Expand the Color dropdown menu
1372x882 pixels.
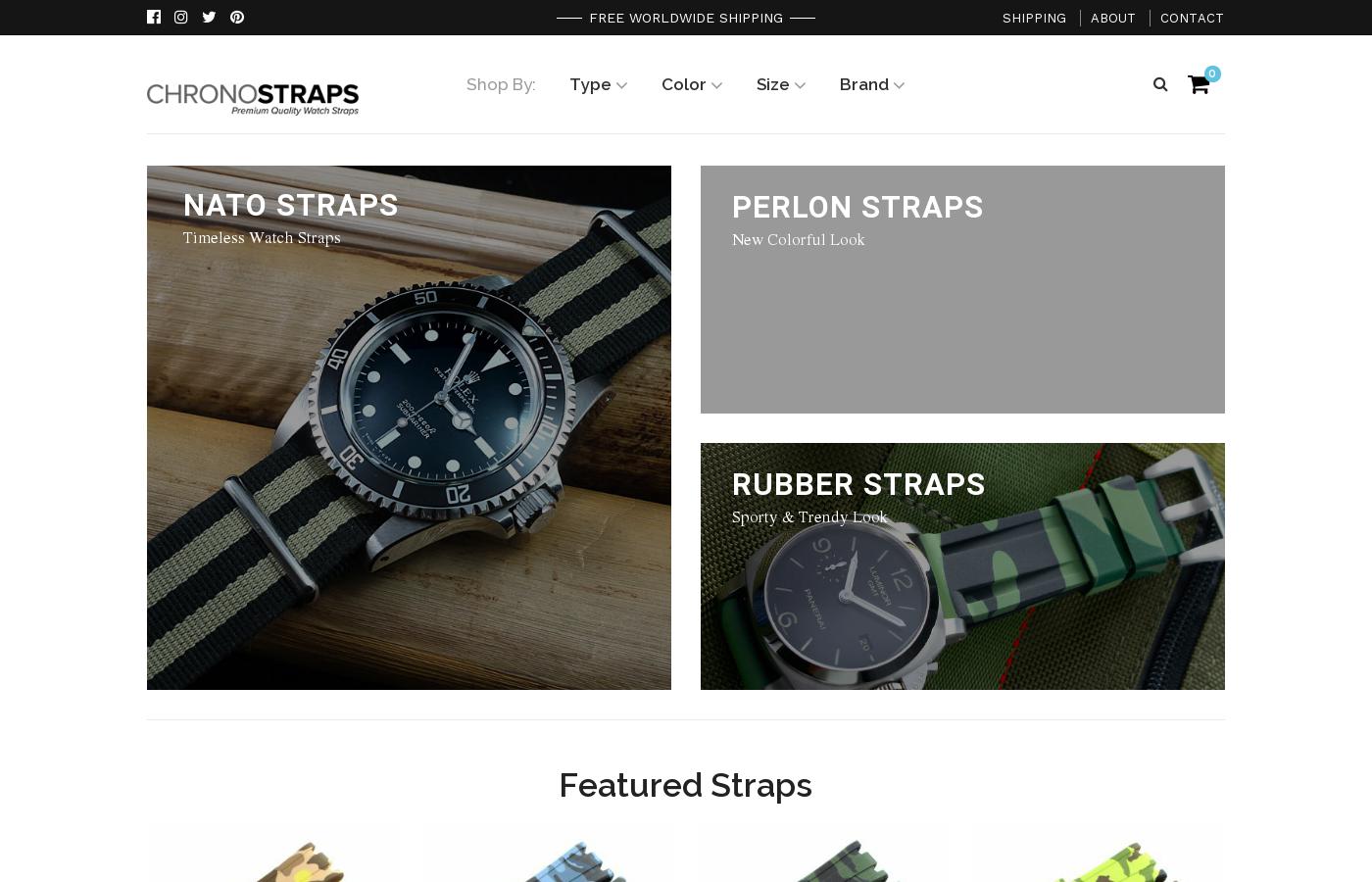692,84
